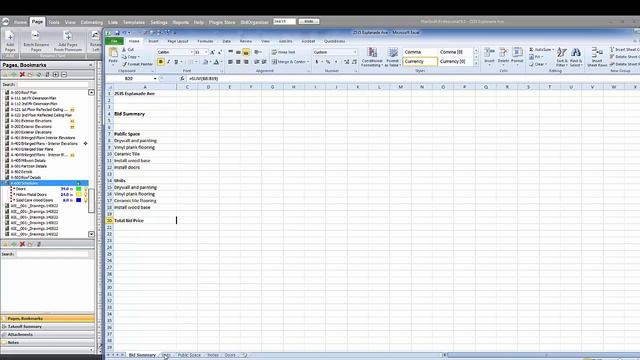
Task: Click Decrease Font Size icon
Action: (x=220, y=52)
